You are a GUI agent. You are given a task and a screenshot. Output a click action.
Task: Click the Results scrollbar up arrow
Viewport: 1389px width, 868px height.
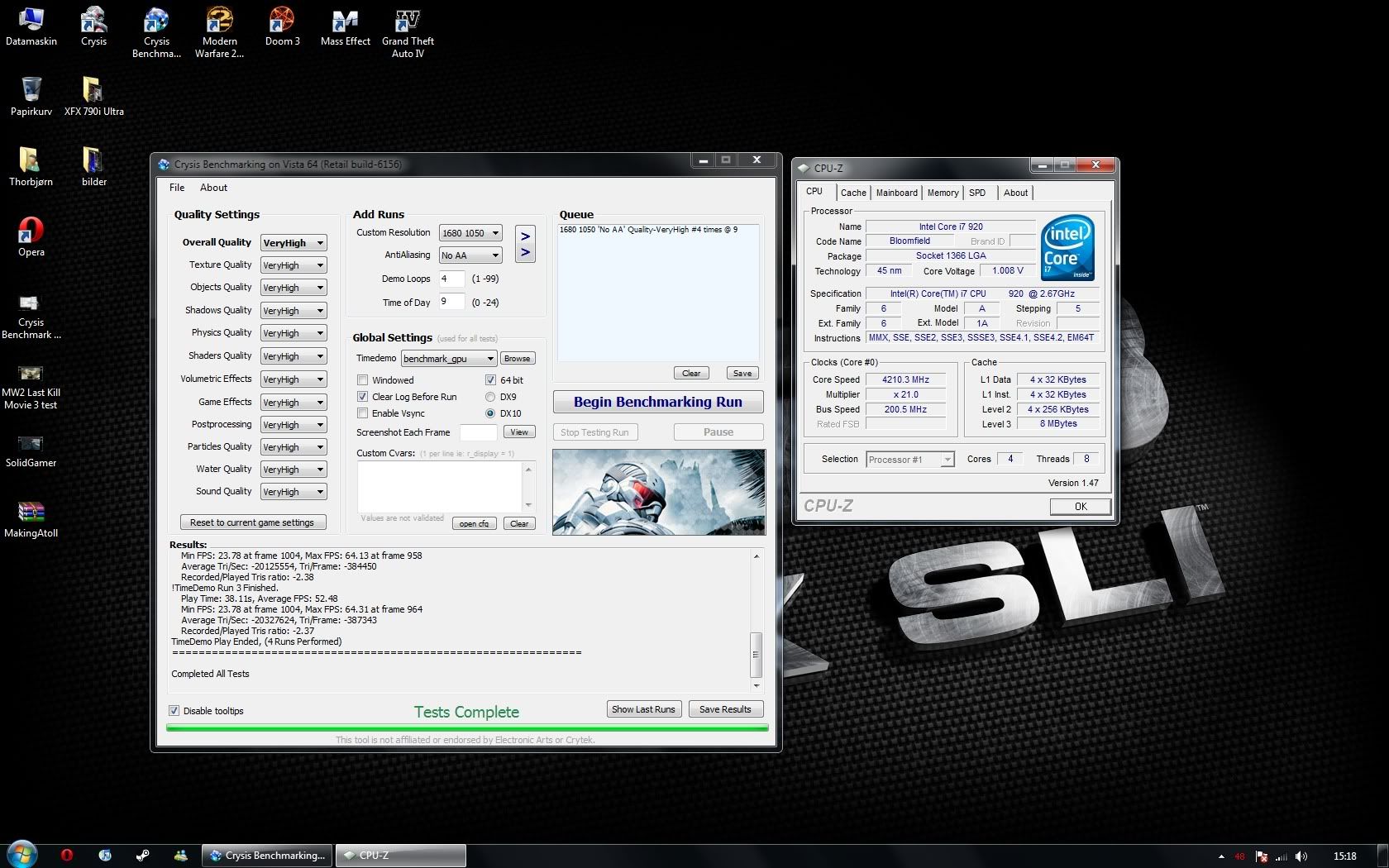click(756, 556)
